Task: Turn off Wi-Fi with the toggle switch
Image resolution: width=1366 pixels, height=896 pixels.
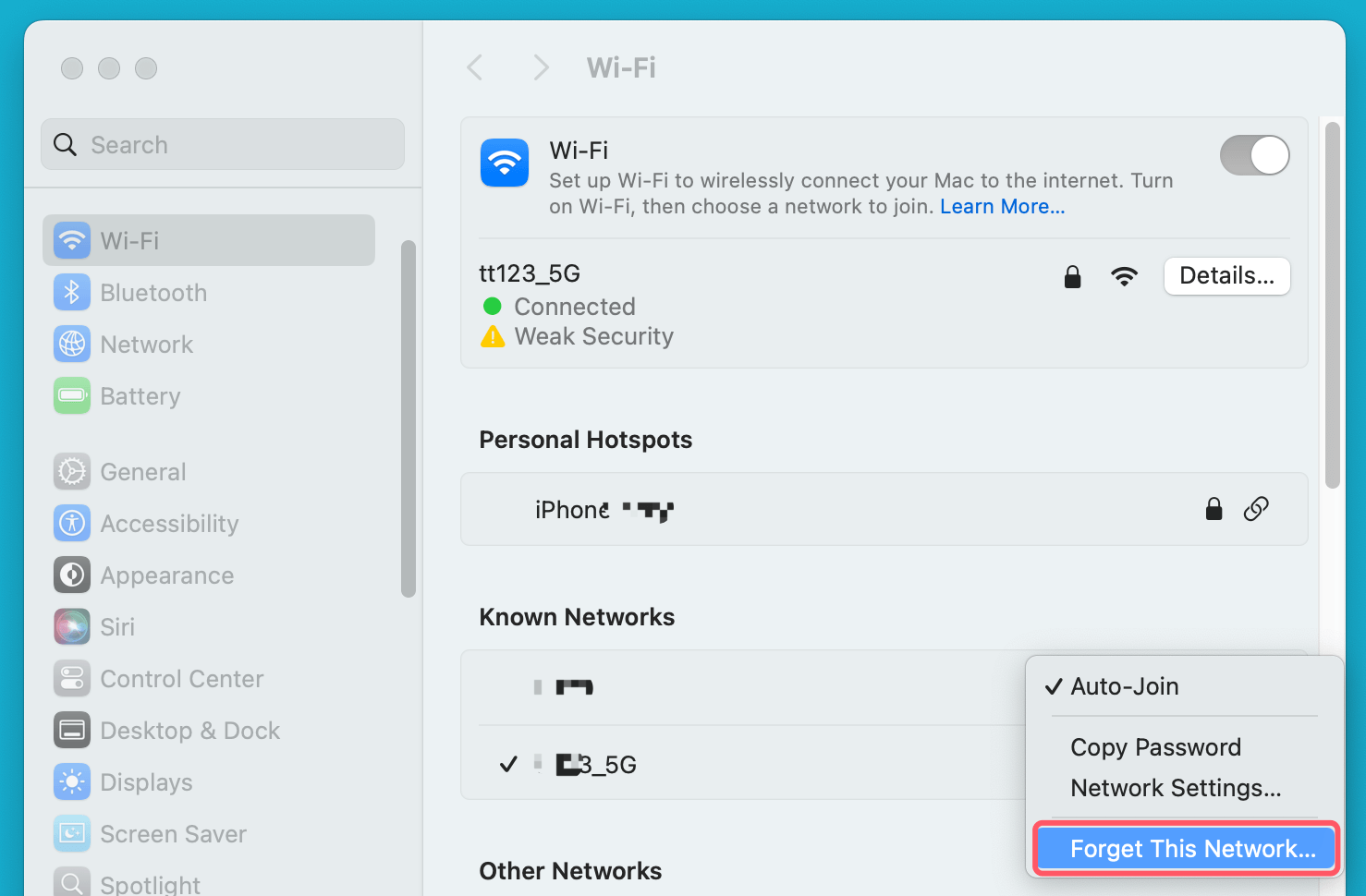Action: point(1254,155)
